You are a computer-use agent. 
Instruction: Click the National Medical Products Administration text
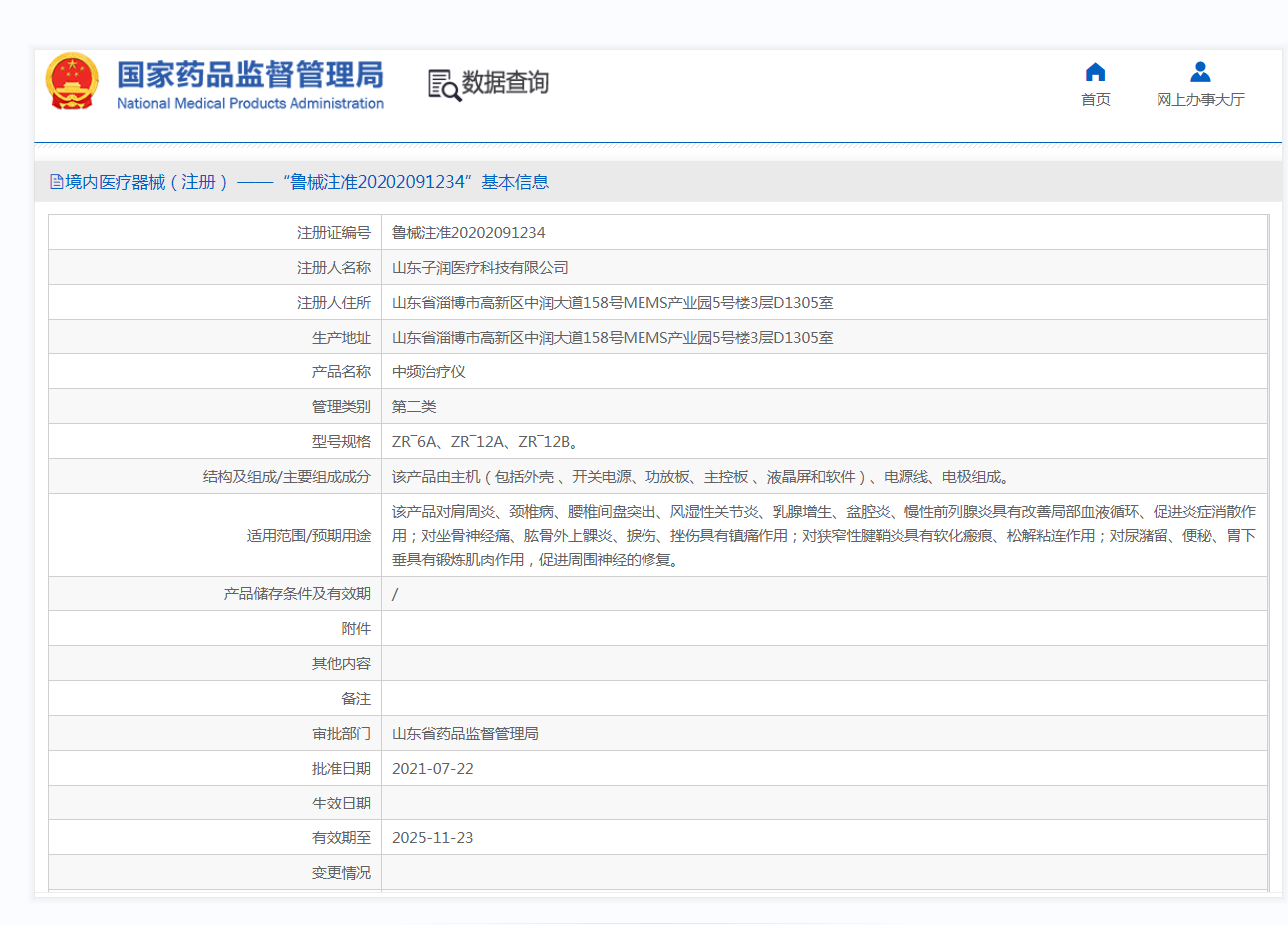(249, 104)
